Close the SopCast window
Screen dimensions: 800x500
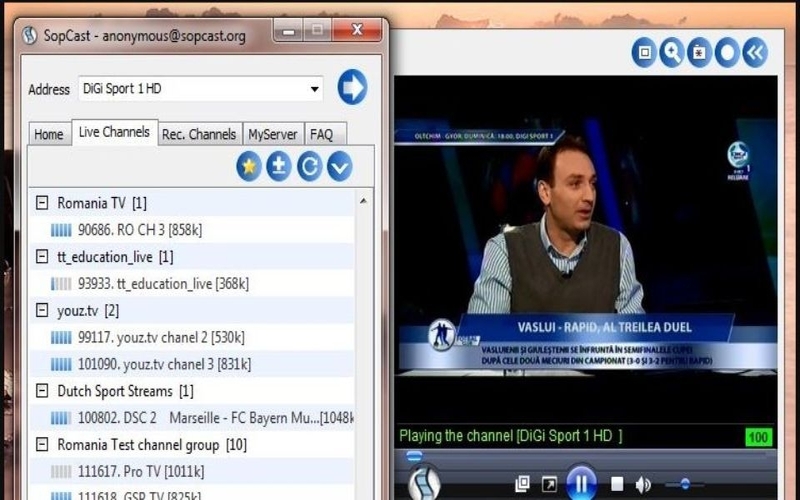(x=357, y=31)
